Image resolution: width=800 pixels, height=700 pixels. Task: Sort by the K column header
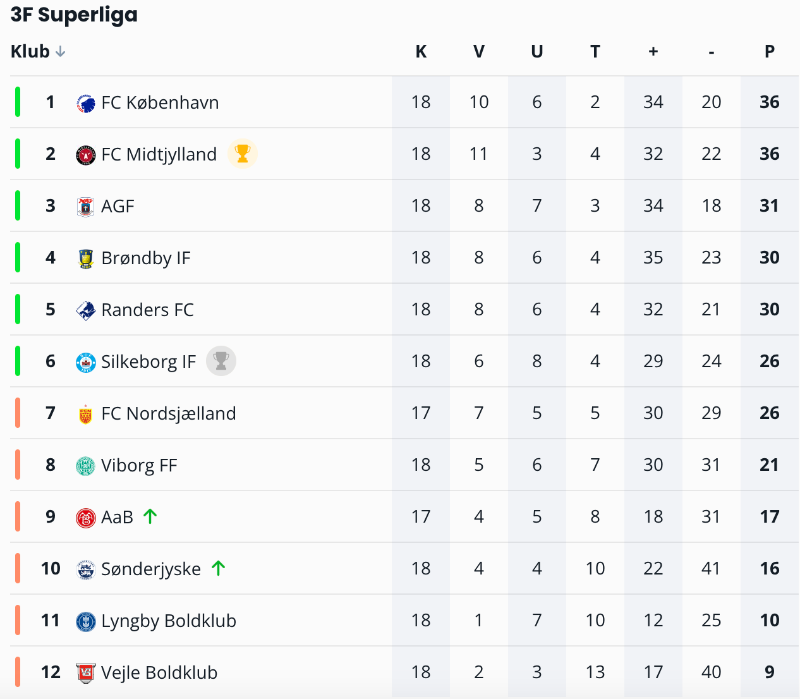coord(421,52)
